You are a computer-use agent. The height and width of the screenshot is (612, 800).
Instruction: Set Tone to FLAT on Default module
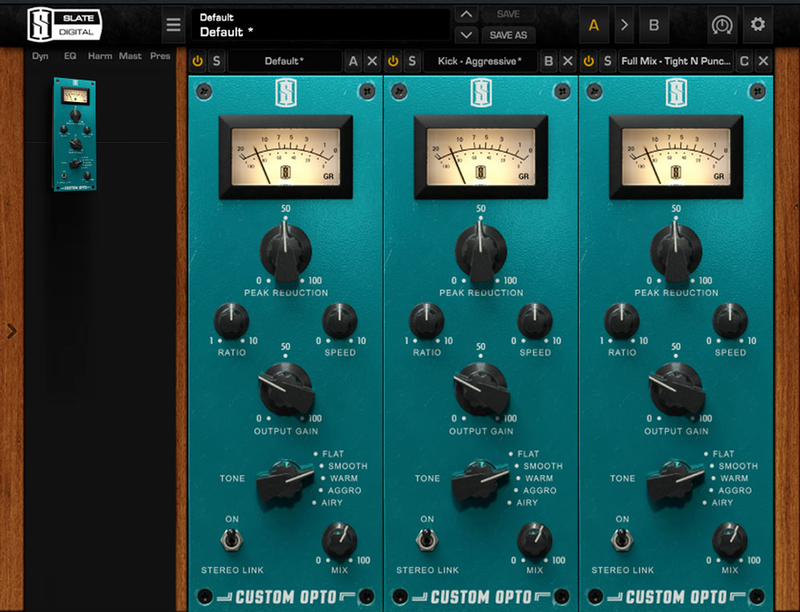333,454
